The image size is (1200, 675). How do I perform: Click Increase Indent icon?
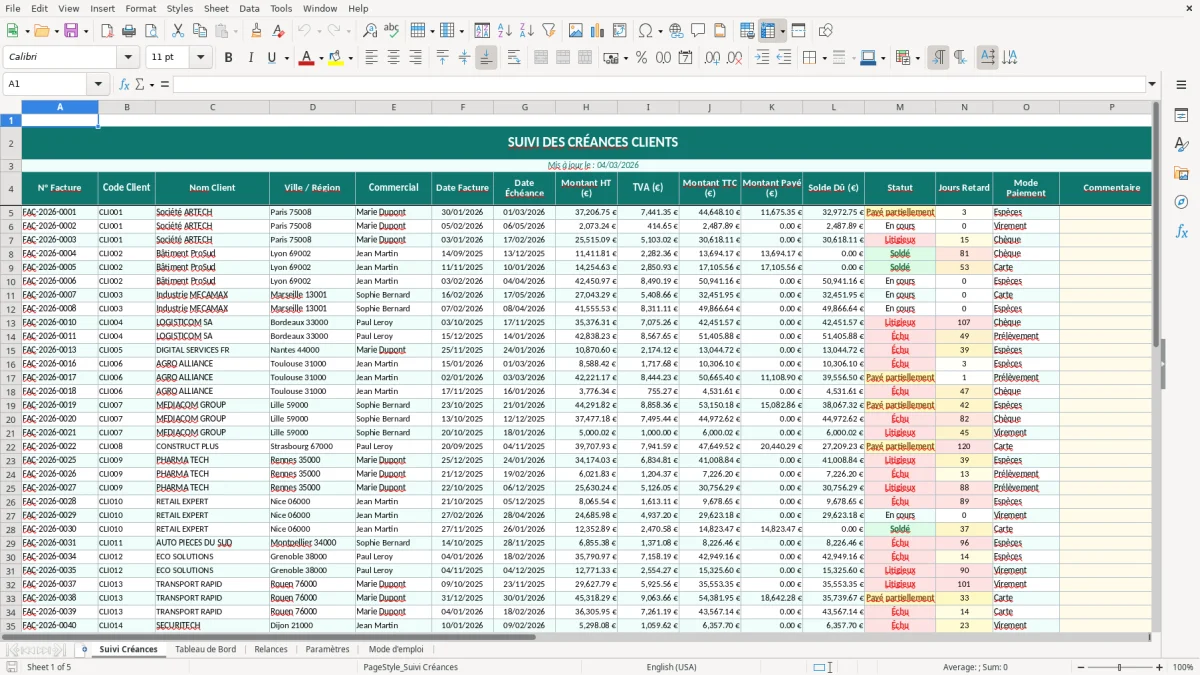[x=762, y=58]
